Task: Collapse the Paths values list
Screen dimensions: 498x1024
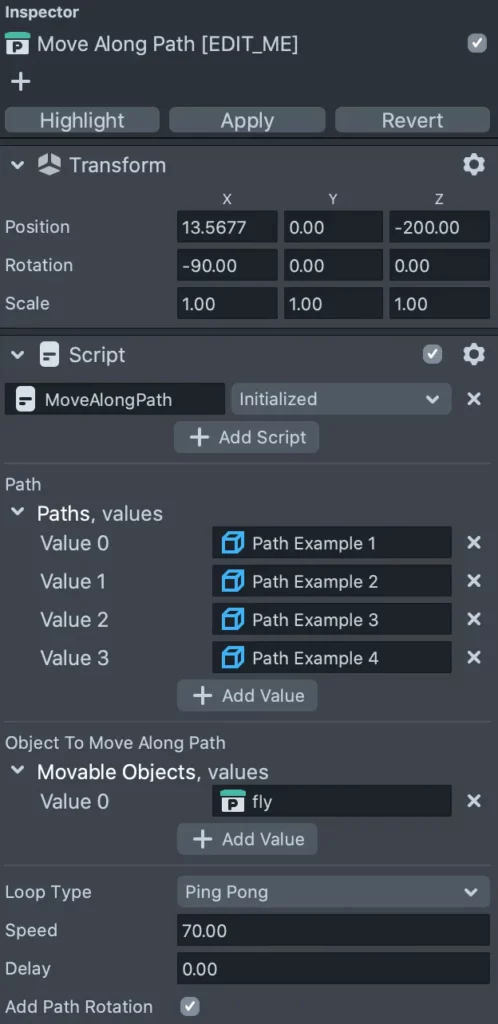Action: 18,513
